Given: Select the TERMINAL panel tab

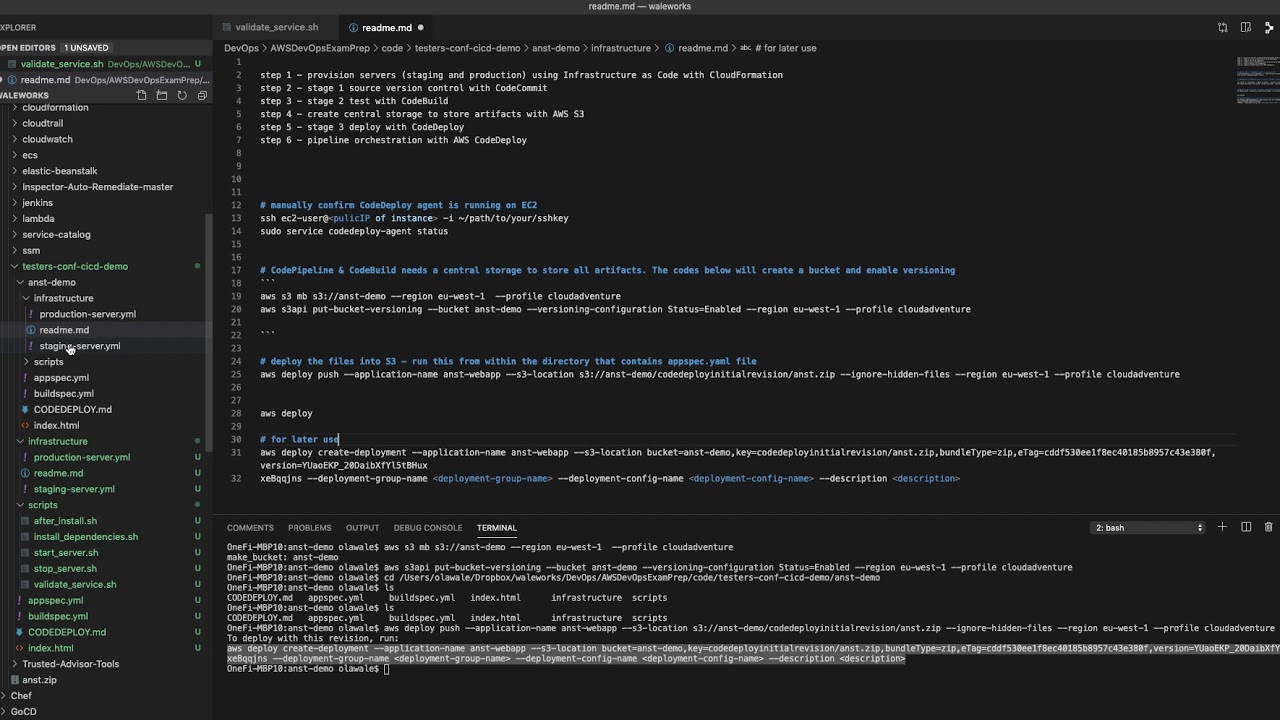Looking at the screenshot, I should (497, 527).
